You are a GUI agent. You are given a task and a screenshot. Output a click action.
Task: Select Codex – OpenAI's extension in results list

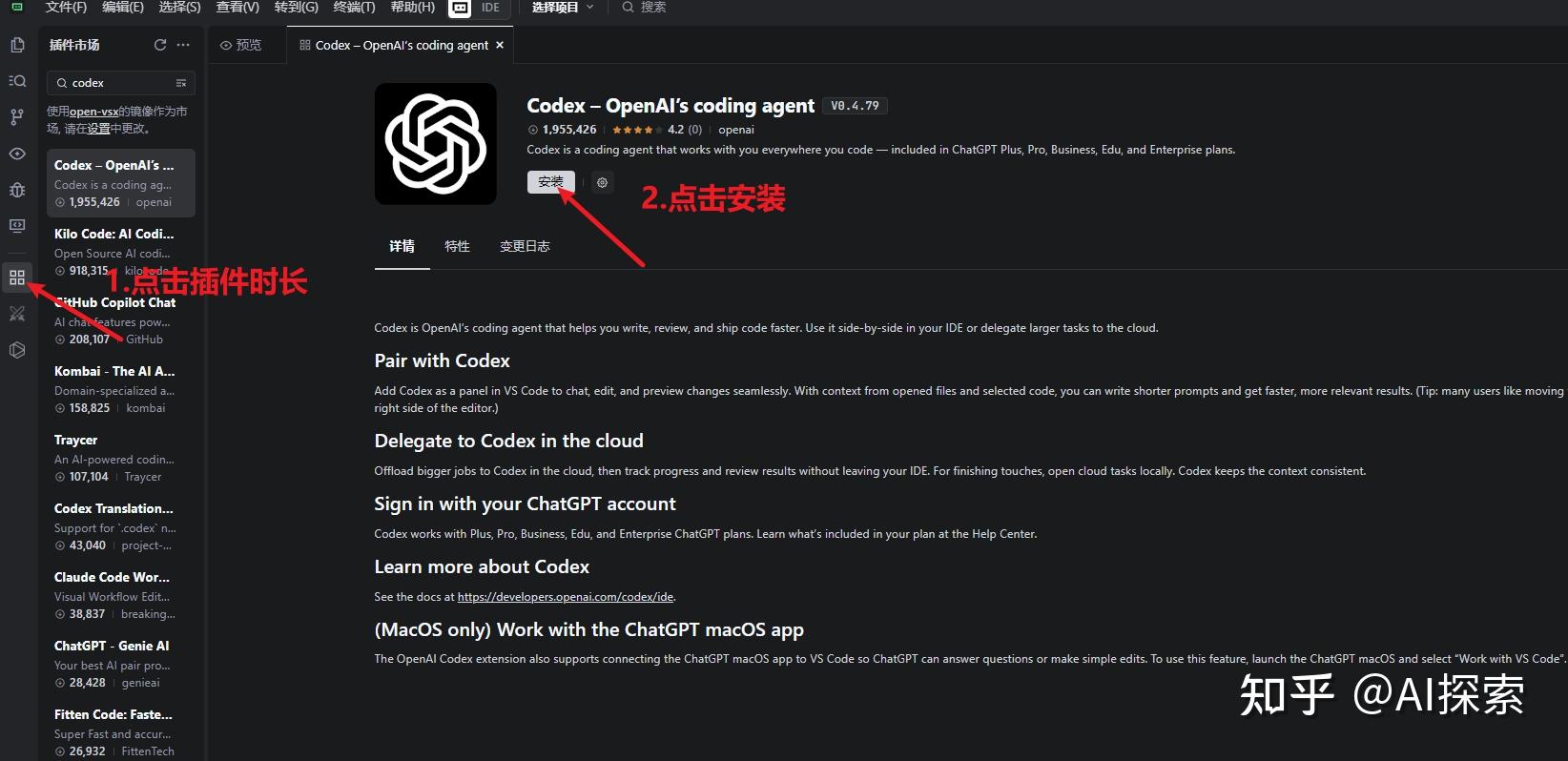pos(121,183)
